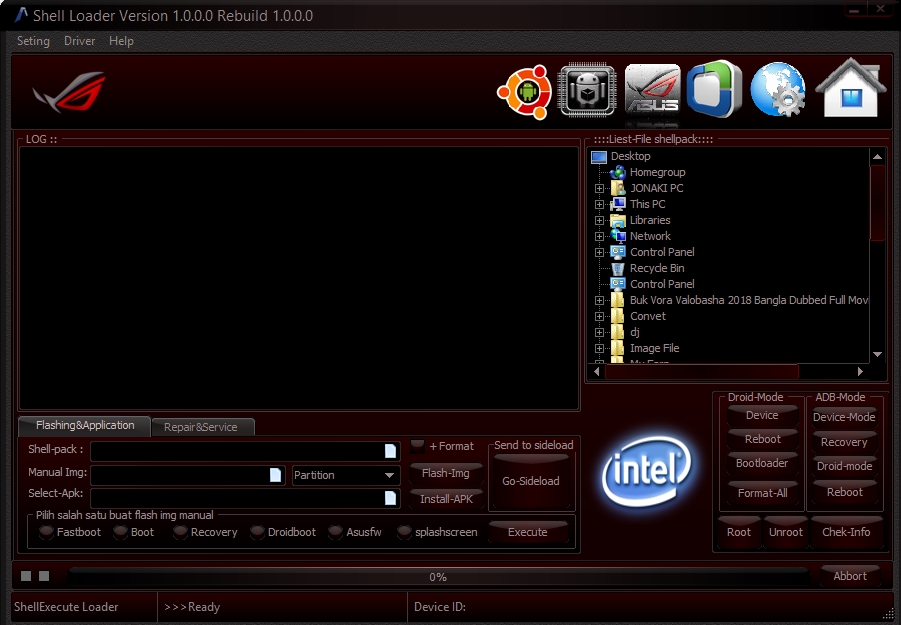Select the Recovery radio option
Screen dimensions: 901x625
point(180,532)
